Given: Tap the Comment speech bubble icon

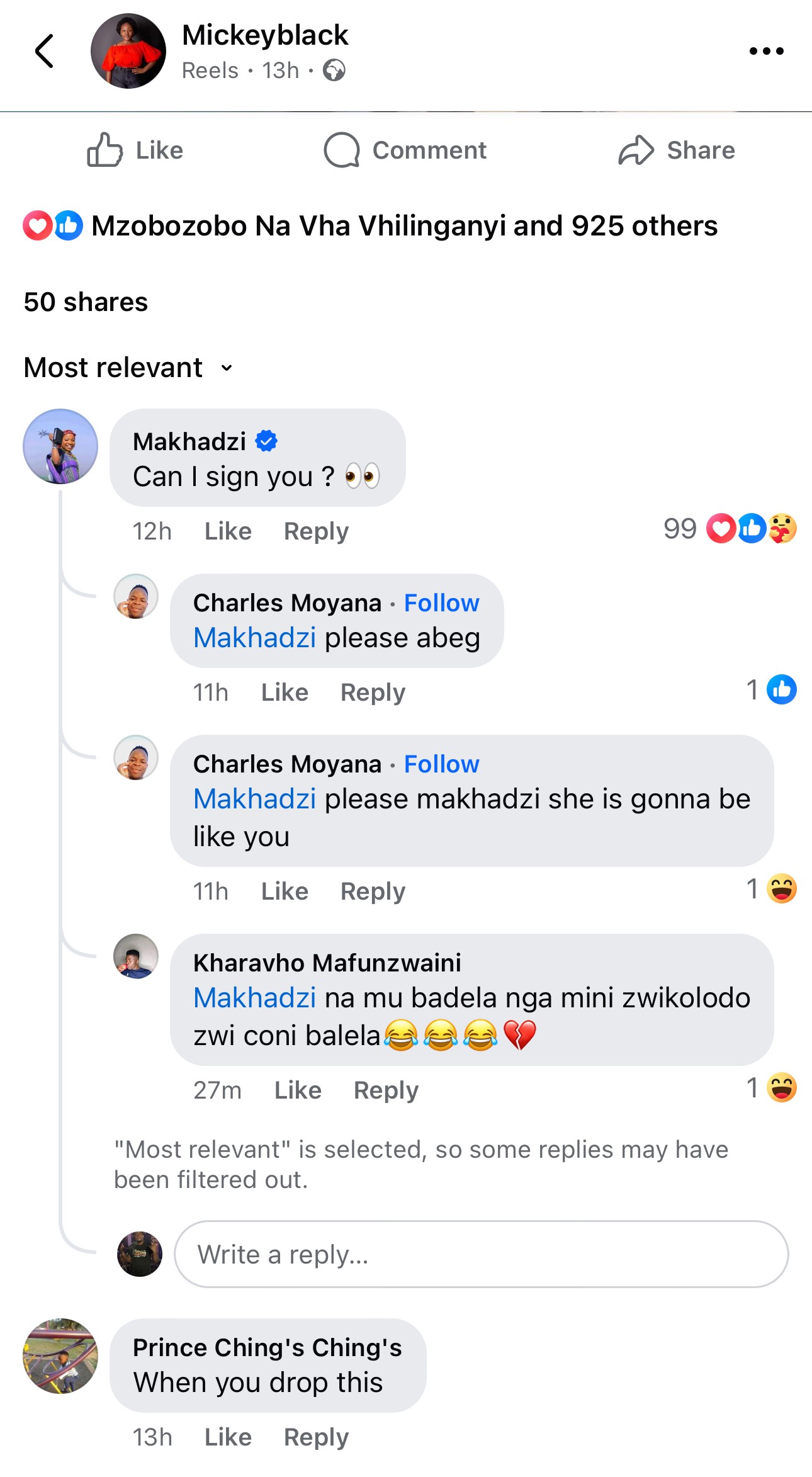Looking at the screenshot, I should click(x=342, y=150).
